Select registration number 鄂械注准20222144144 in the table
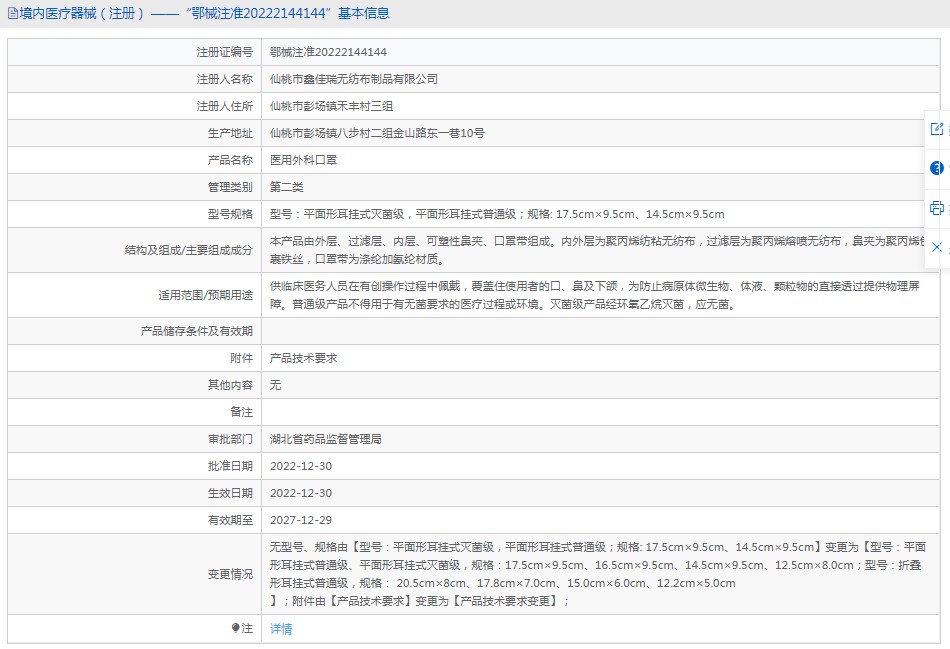 [328, 52]
